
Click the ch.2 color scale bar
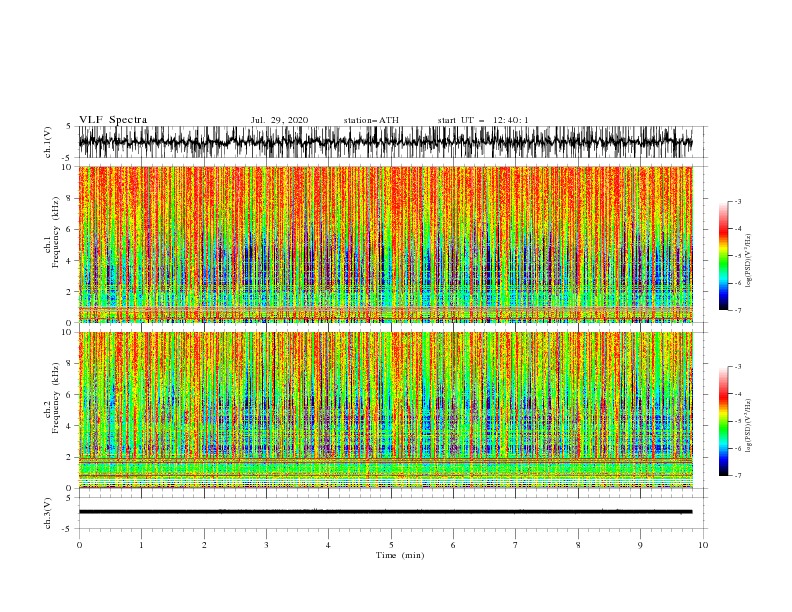coord(724,421)
